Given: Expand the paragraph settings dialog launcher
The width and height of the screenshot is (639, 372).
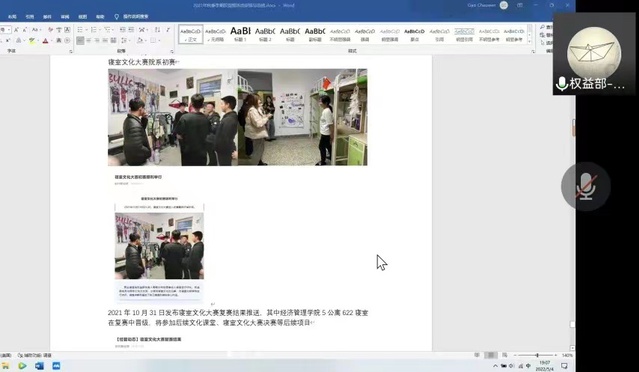Looking at the screenshot, I should (172, 51).
